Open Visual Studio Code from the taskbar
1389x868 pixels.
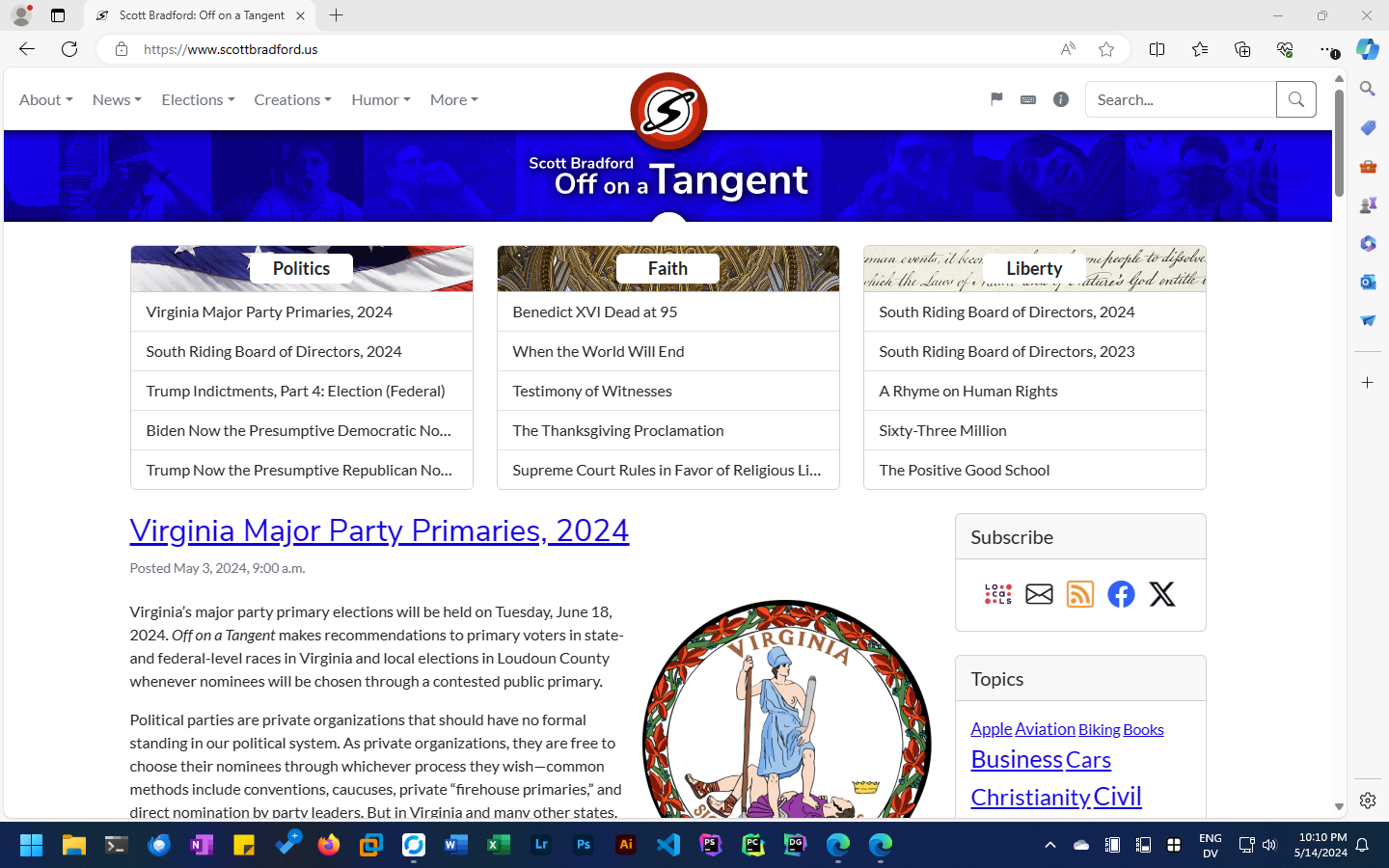pos(667,845)
